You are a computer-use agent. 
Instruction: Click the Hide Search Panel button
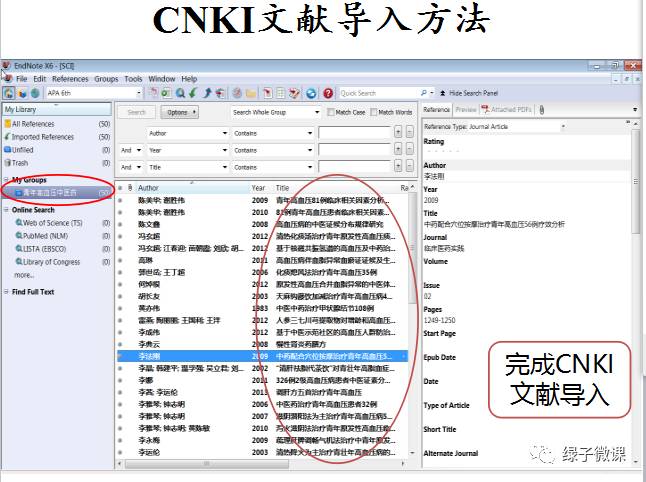click(x=469, y=93)
